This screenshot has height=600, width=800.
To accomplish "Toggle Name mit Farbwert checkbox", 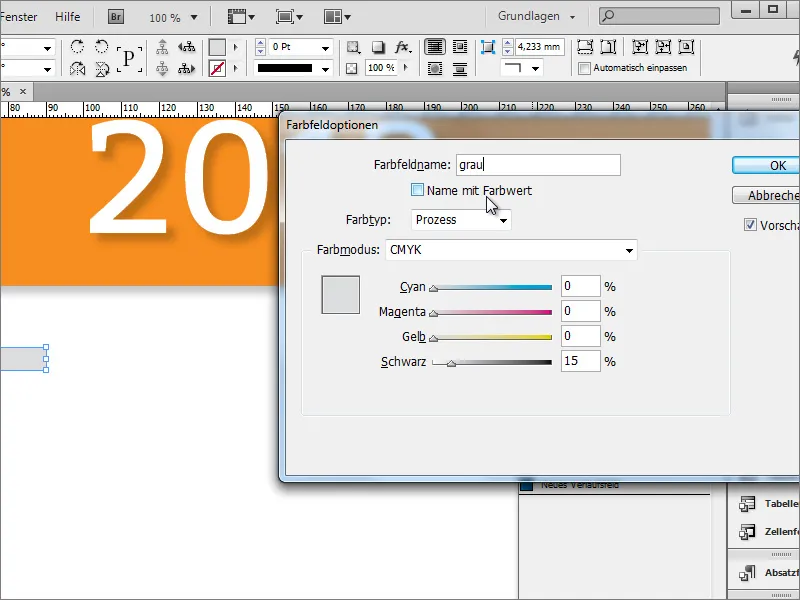I will click(417, 190).
